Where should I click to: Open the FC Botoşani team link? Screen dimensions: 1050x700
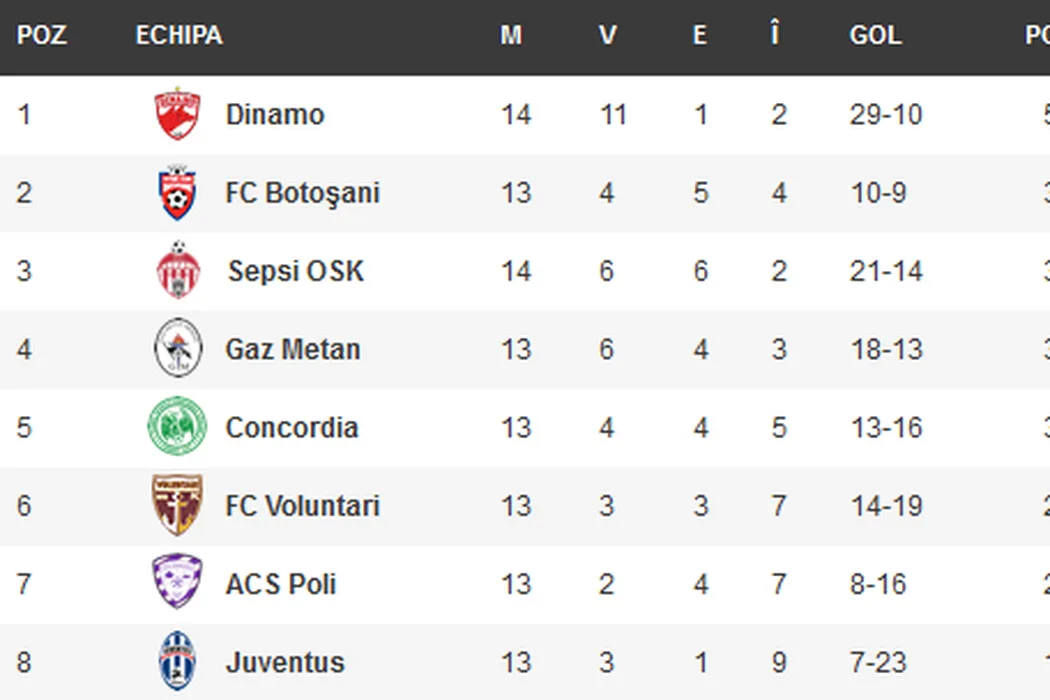click(x=302, y=193)
